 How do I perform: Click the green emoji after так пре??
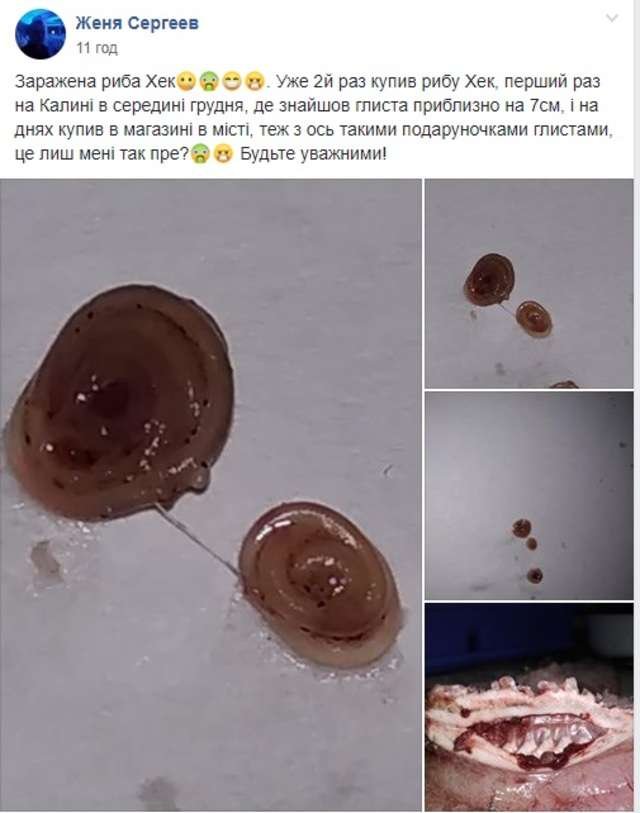pos(201,154)
